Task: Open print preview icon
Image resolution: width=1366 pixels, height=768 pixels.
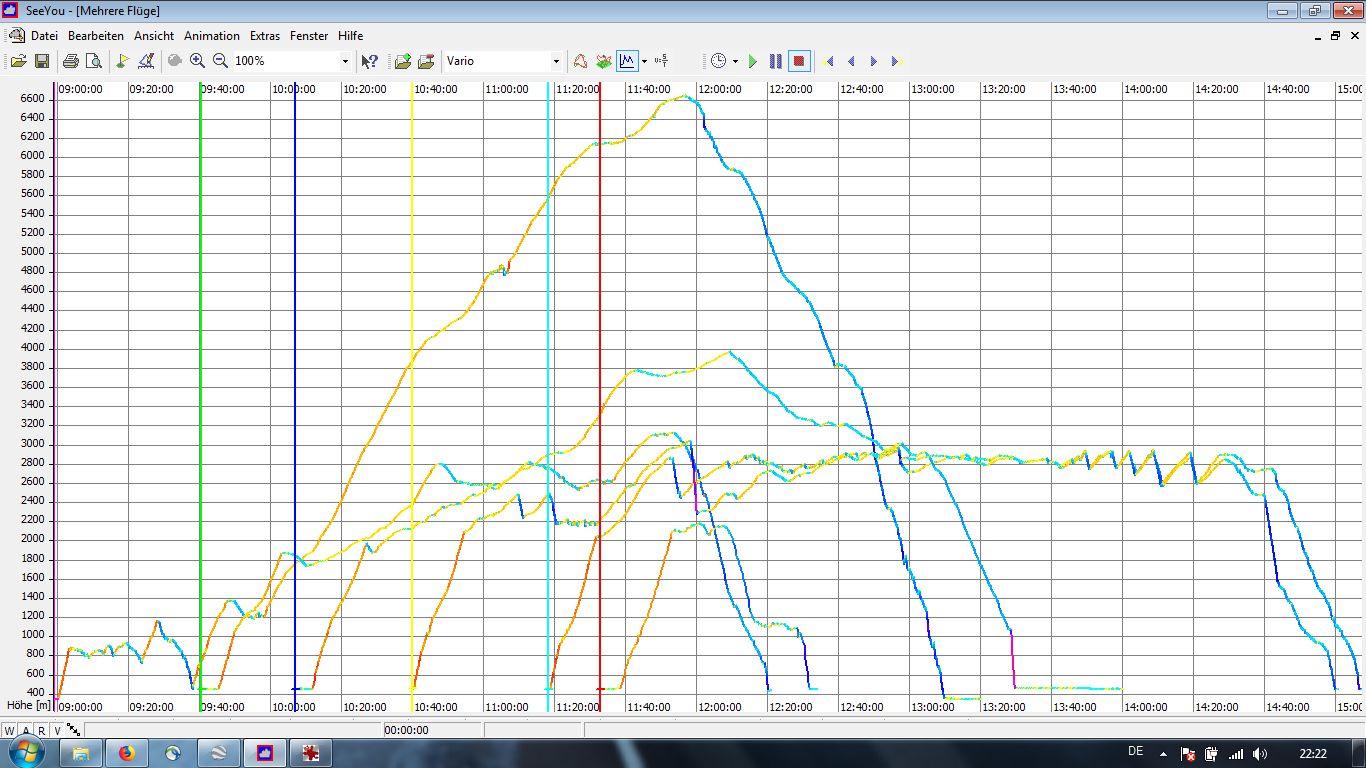Action: (94, 61)
